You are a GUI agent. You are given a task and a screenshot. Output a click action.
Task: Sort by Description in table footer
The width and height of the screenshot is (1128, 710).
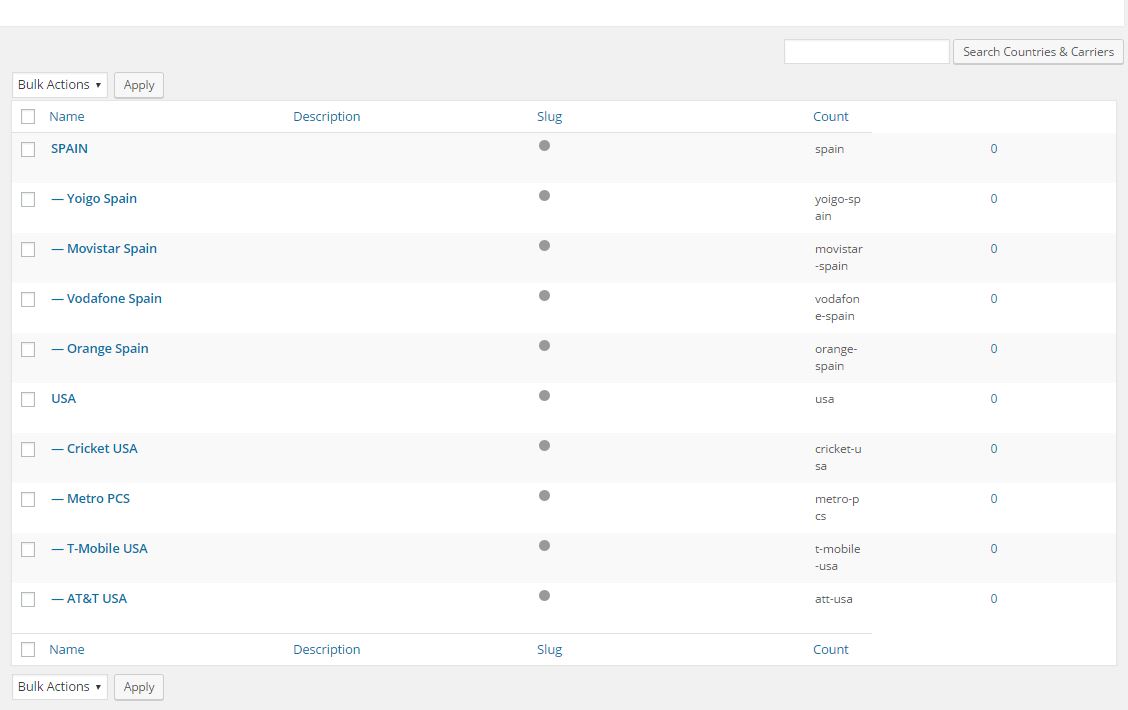pyautogui.click(x=327, y=650)
